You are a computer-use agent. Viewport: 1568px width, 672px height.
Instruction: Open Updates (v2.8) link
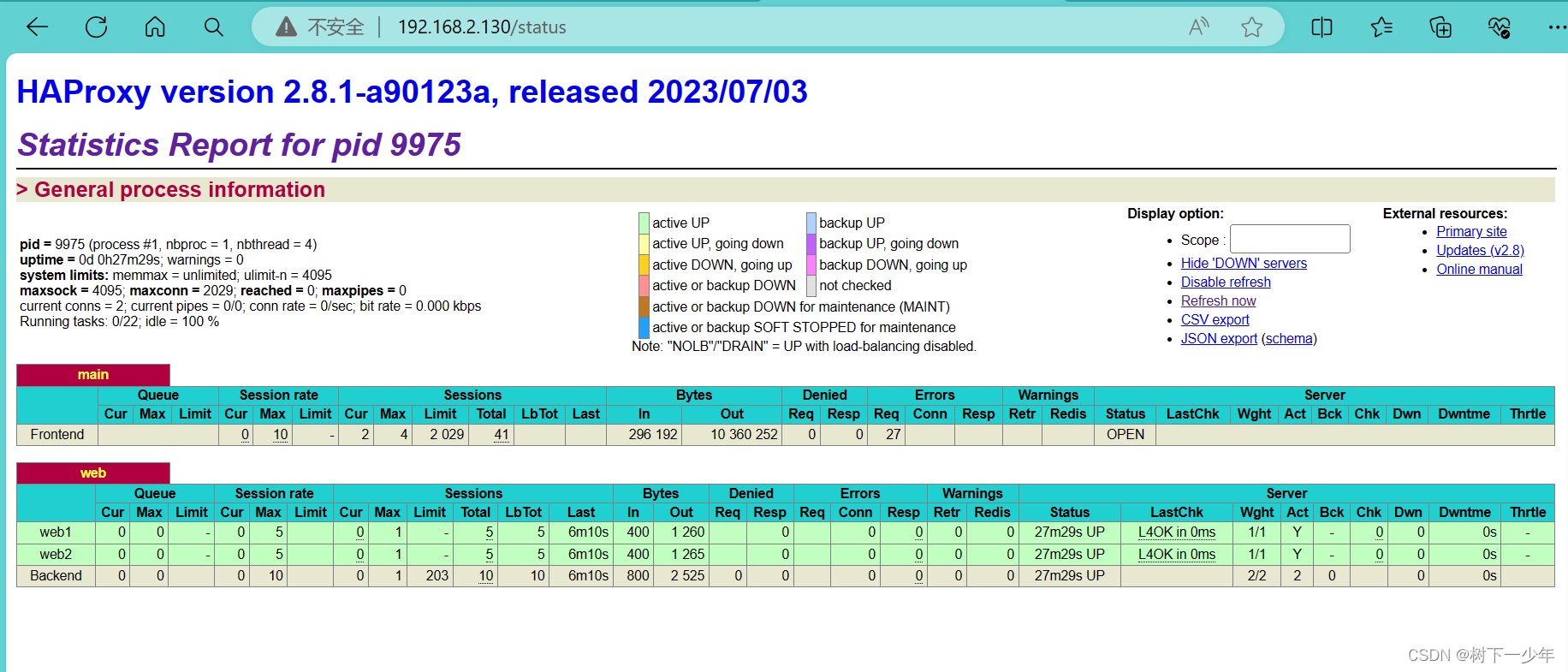point(1480,250)
